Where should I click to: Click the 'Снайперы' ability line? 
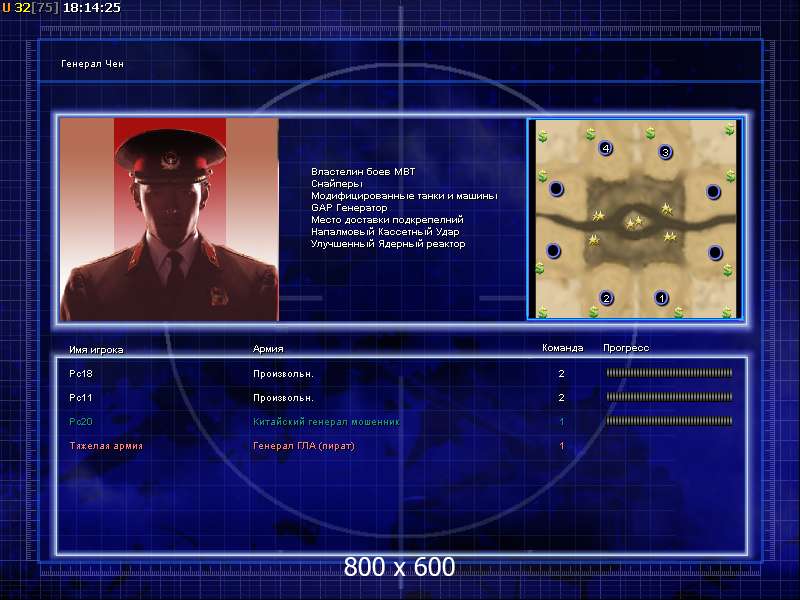pos(337,184)
